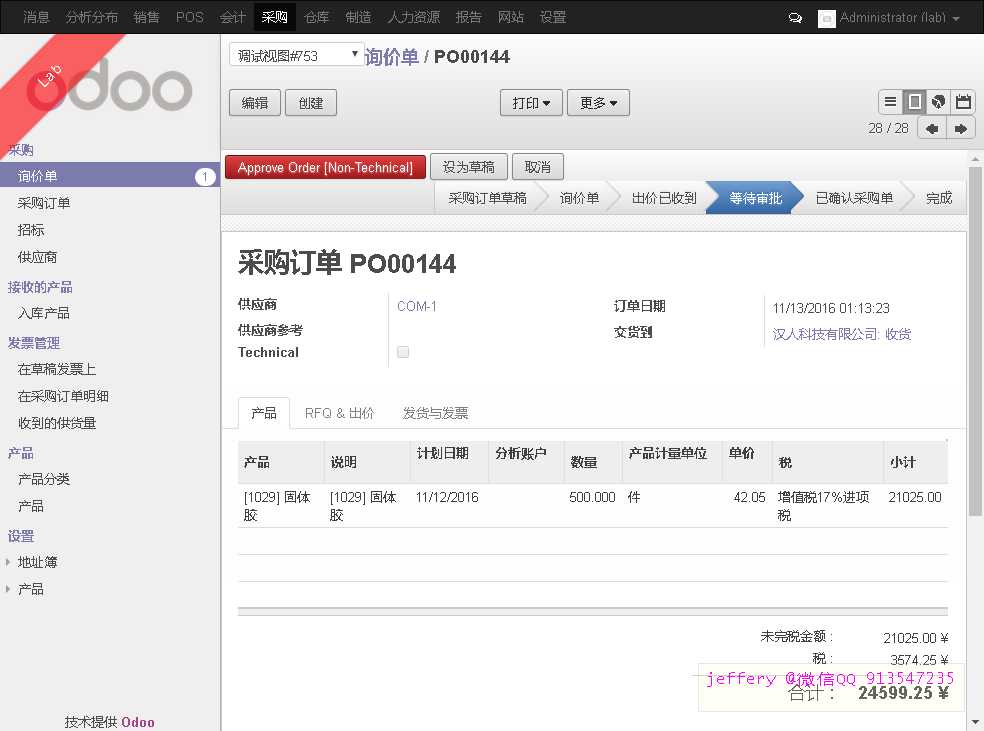Click the Odoo logo
Viewport: 984px width, 731px height.
coord(109,87)
